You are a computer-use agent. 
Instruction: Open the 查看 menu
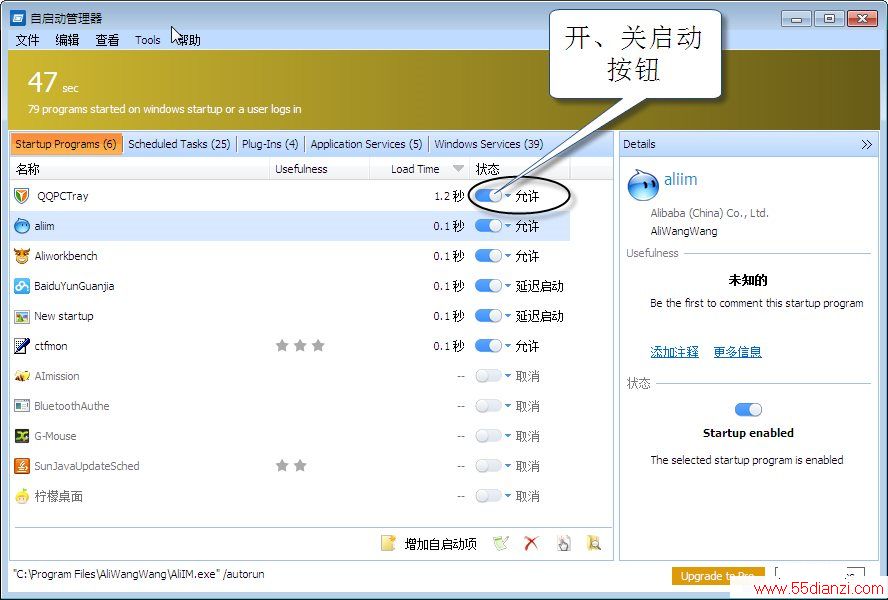point(107,40)
